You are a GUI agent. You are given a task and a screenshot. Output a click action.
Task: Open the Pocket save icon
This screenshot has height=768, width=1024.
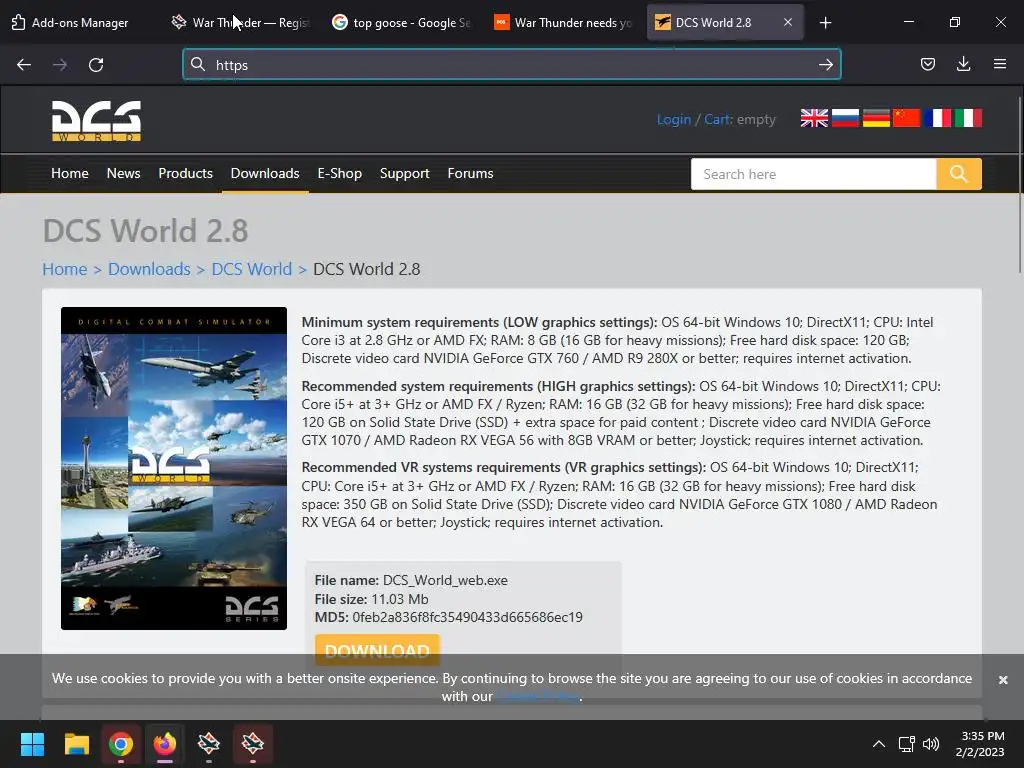pyautogui.click(x=928, y=64)
